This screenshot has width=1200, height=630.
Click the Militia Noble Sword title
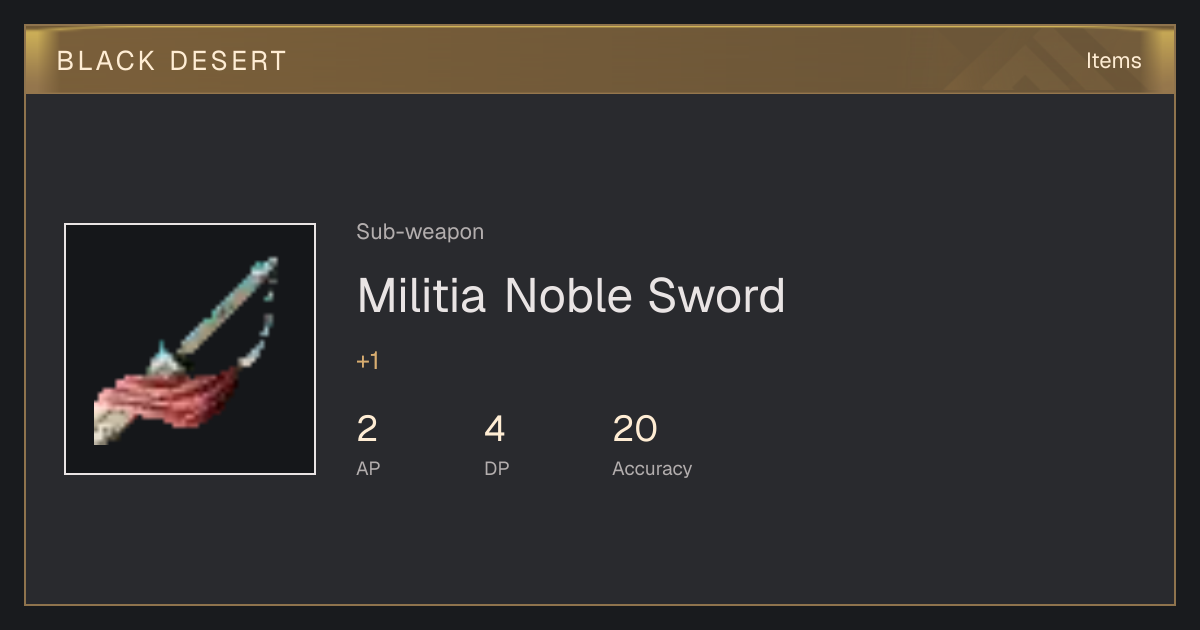coord(571,296)
